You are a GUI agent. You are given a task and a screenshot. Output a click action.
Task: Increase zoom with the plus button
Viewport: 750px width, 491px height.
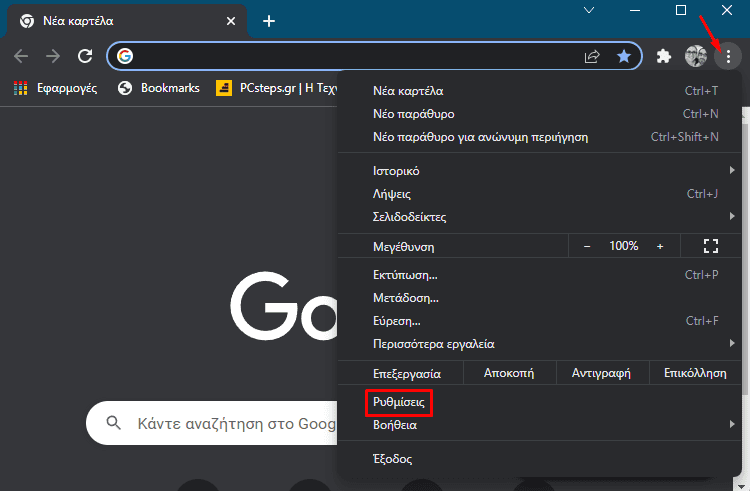[660, 246]
